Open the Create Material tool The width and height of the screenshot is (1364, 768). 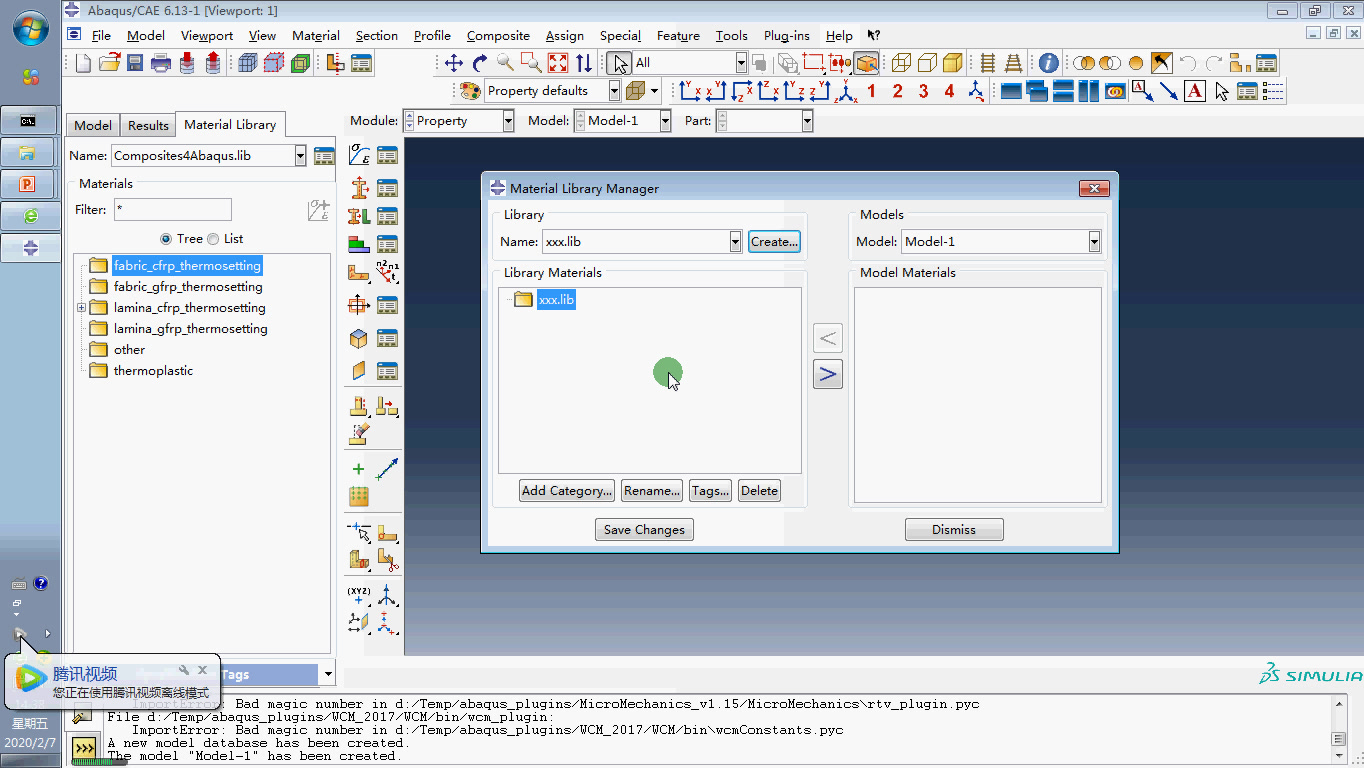click(x=360, y=155)
